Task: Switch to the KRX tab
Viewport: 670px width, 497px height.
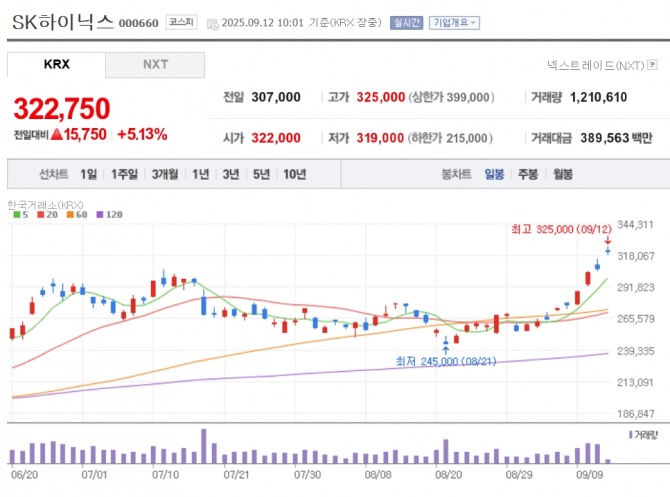Action: click(56, 65)
